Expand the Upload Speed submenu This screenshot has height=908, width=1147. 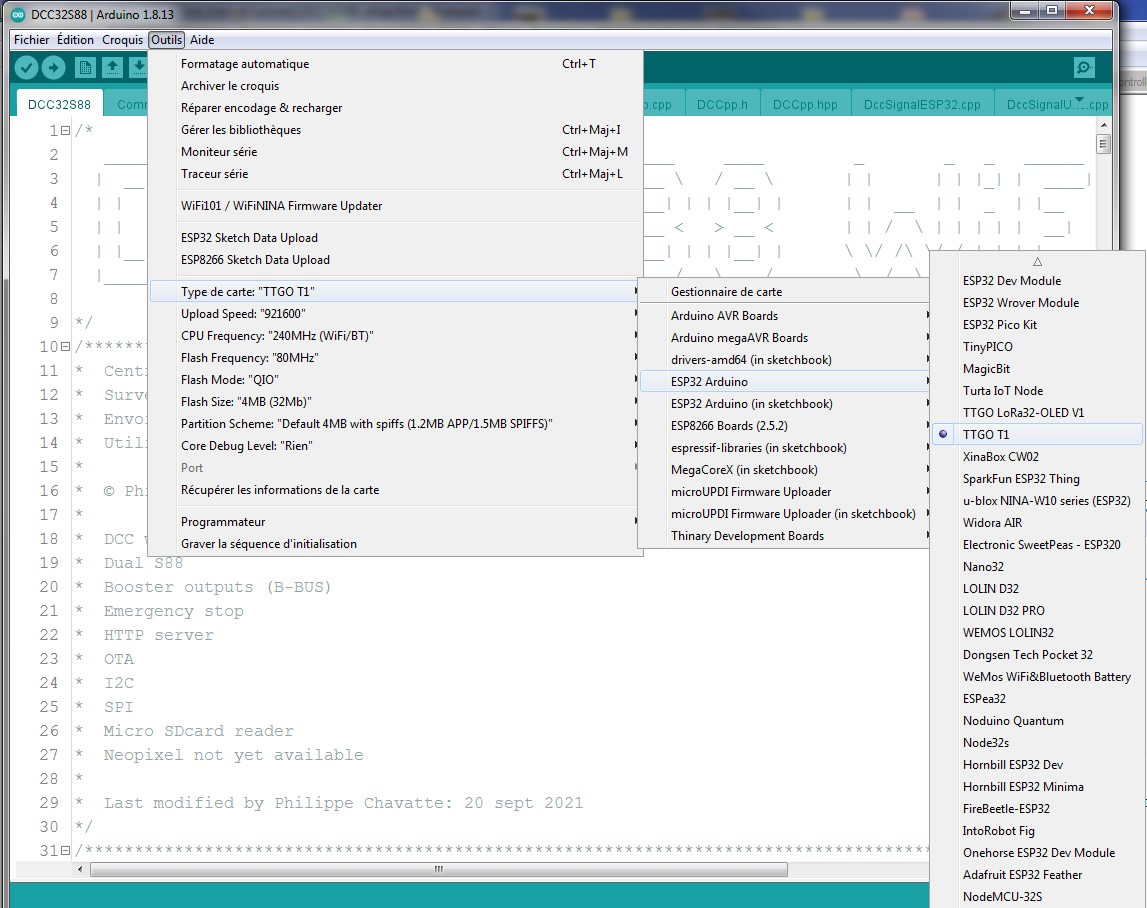click(395, 314)
